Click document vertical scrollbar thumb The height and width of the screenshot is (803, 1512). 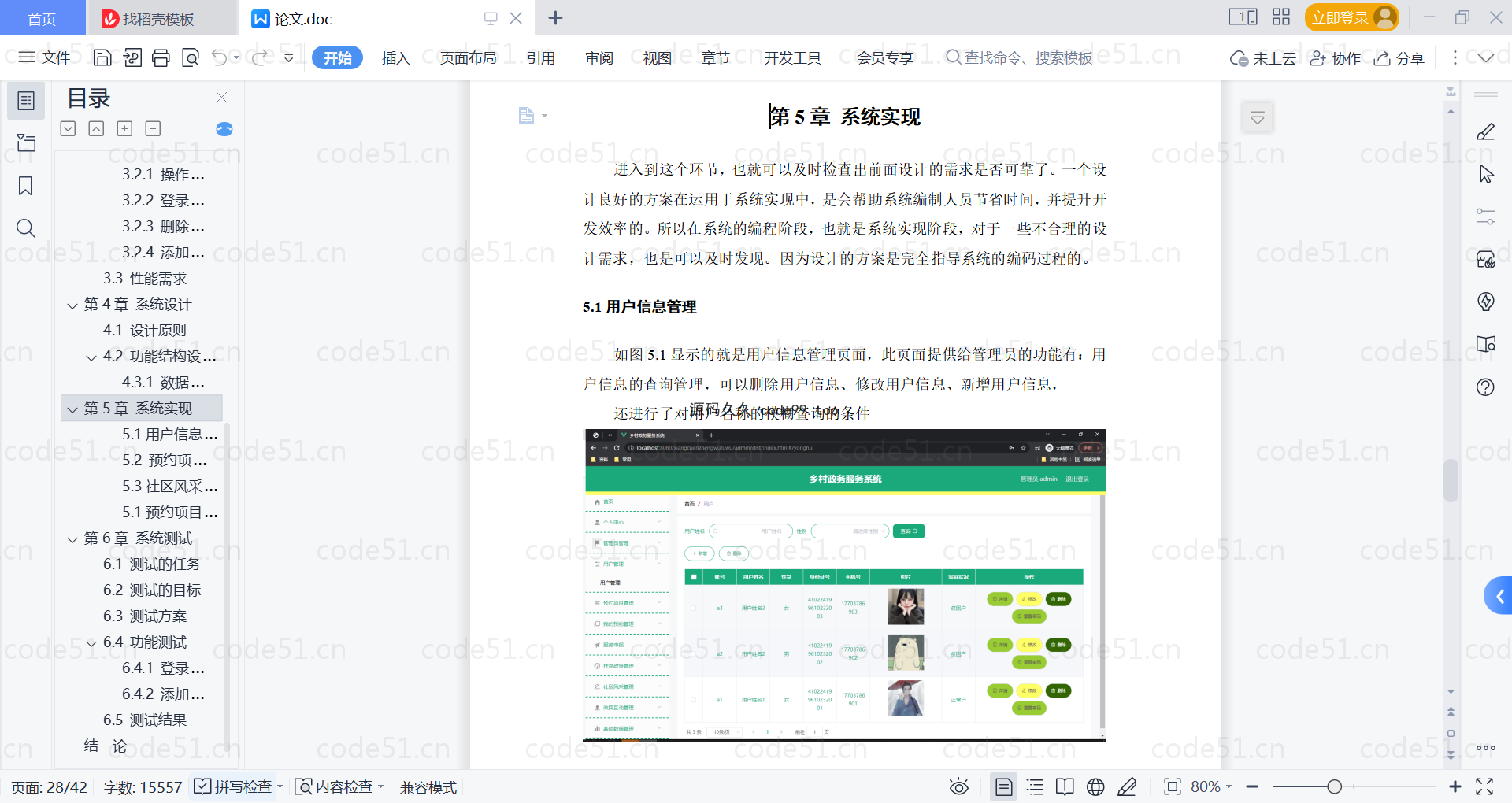1451,479
